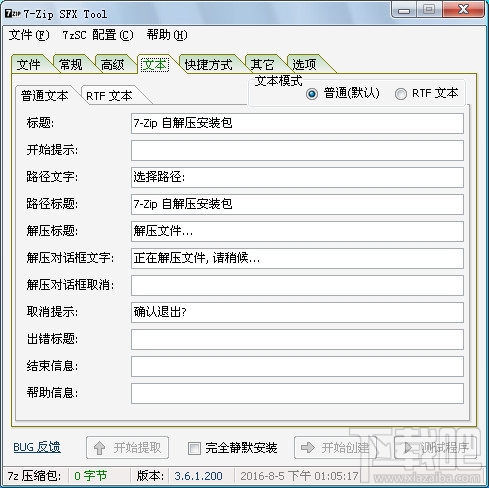Screen dimensions: 489x488
Task: Click the 标题 input field
Action: point(297,123)
